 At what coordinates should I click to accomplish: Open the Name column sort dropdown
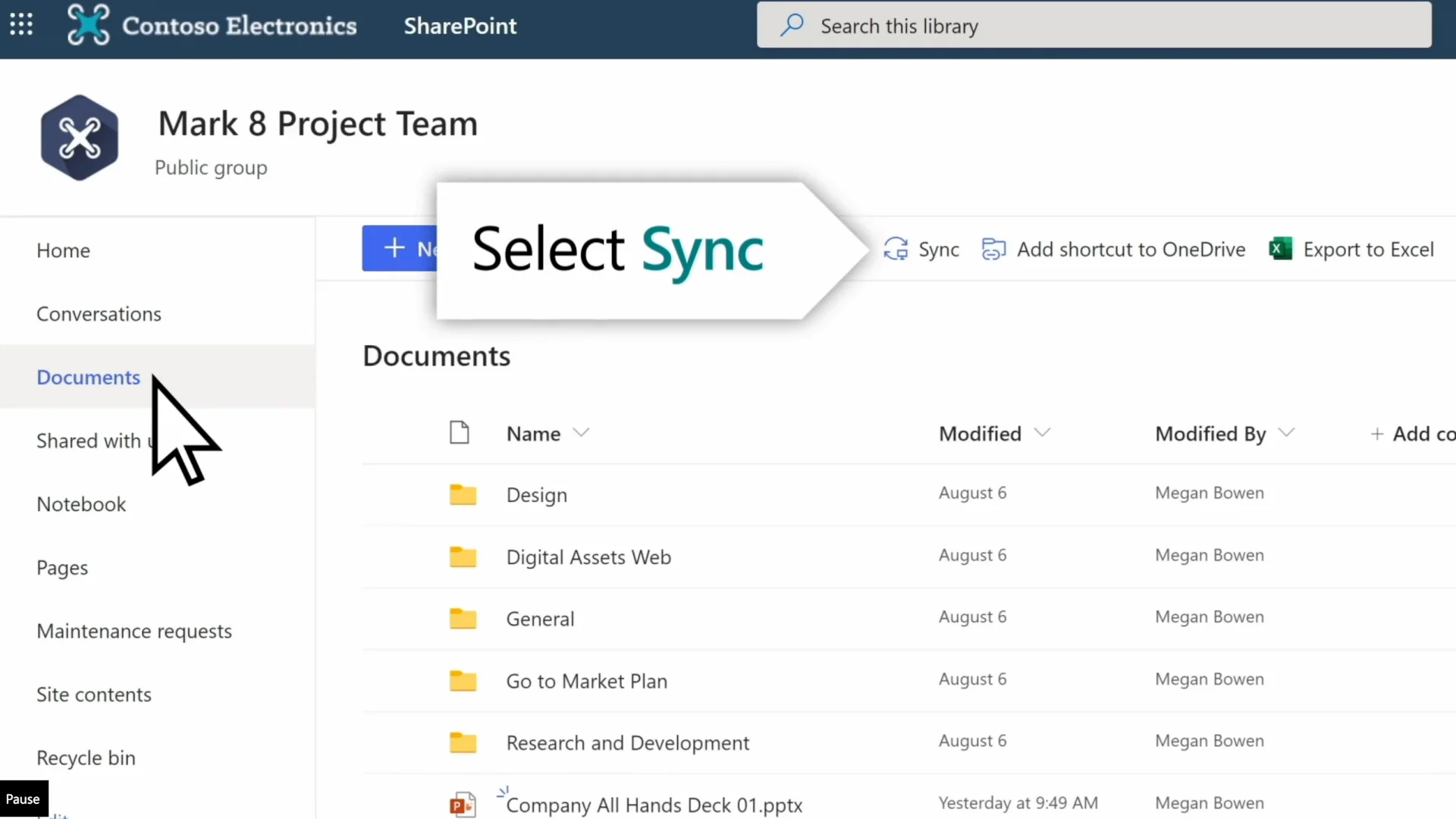pyautogui.click(x=582, y=433)
